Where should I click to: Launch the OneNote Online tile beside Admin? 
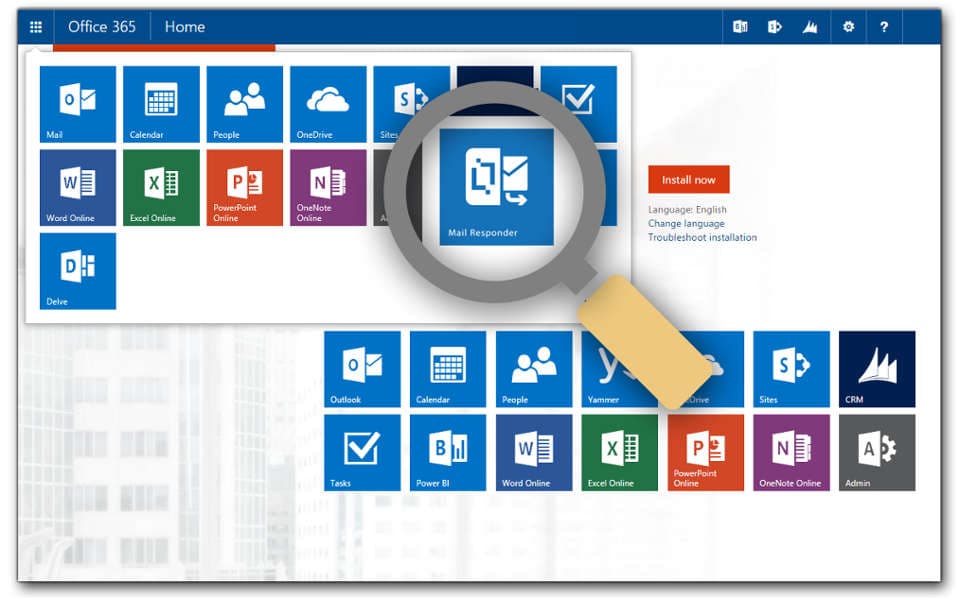(791, 452)
